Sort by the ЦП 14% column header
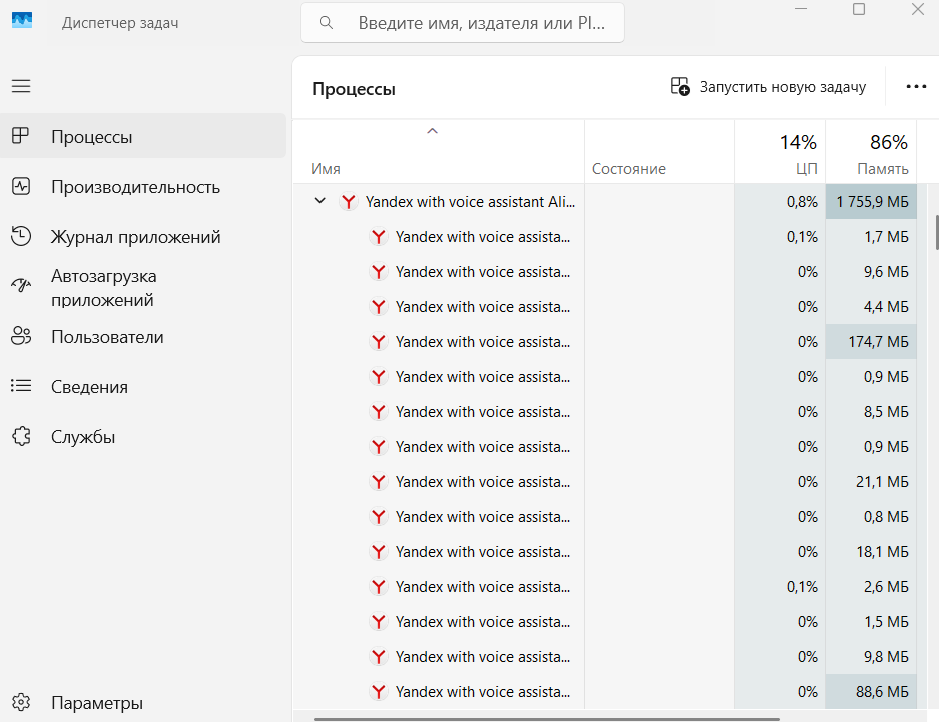This screenshot has width=939, height=722. coord(780,151)
